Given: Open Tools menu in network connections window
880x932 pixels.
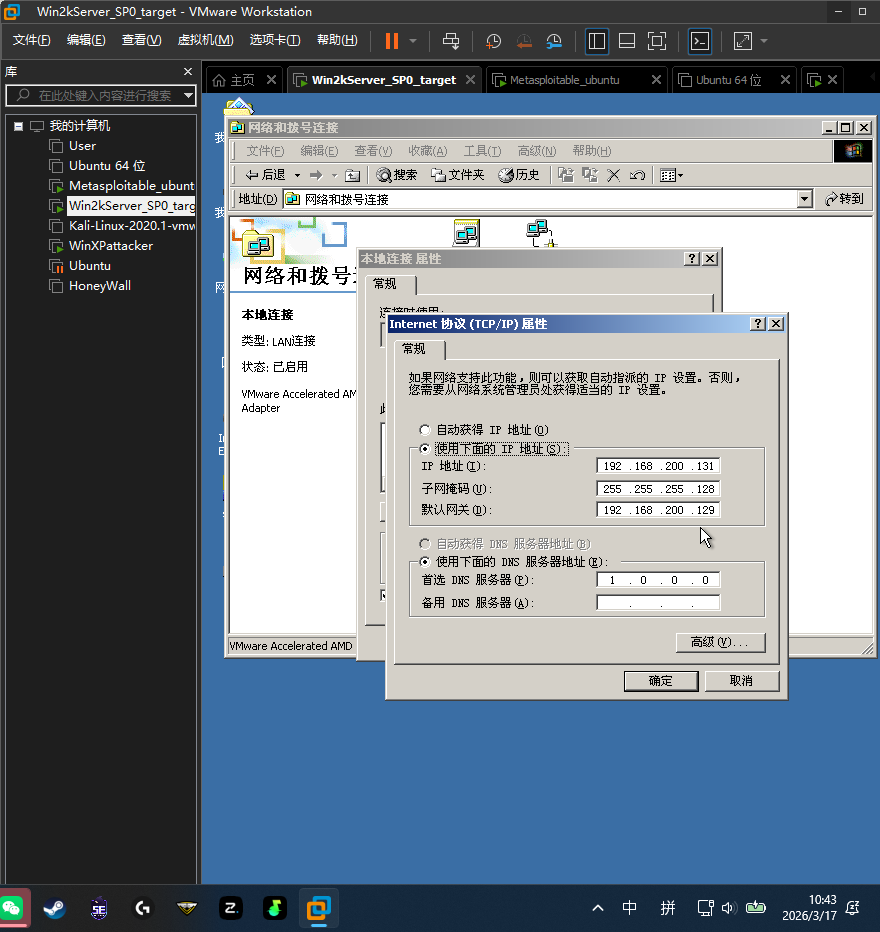Looking at the screenshot, I should coord(482,151).
